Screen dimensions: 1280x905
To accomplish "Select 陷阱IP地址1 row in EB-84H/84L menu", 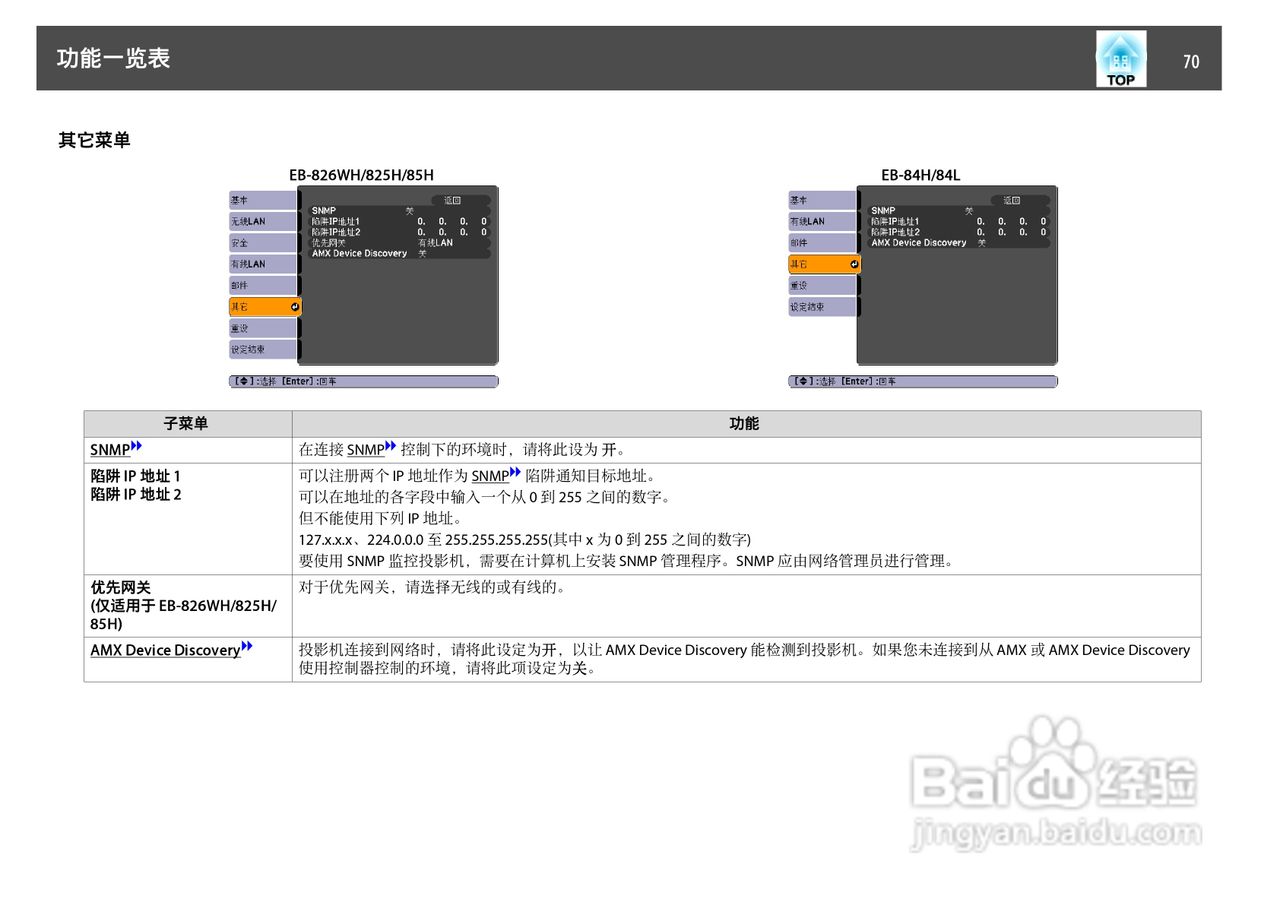I will 959,221.
